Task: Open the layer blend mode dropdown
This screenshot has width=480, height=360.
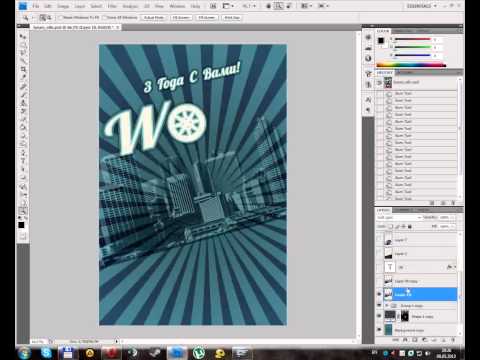Action: tap(399, 217)
